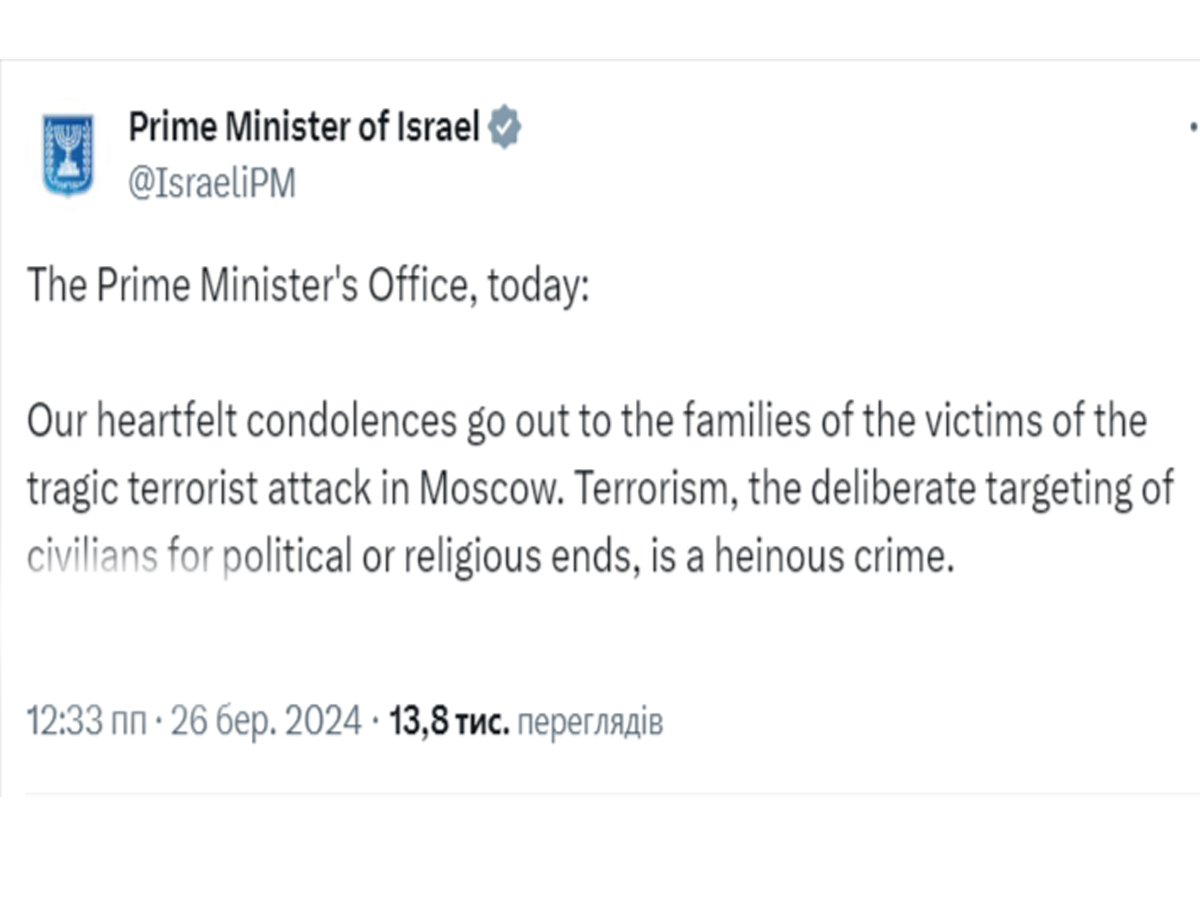1200x900 pixels.
Task: Click the 12:33 пп timestamp
Action: [90, 721]
